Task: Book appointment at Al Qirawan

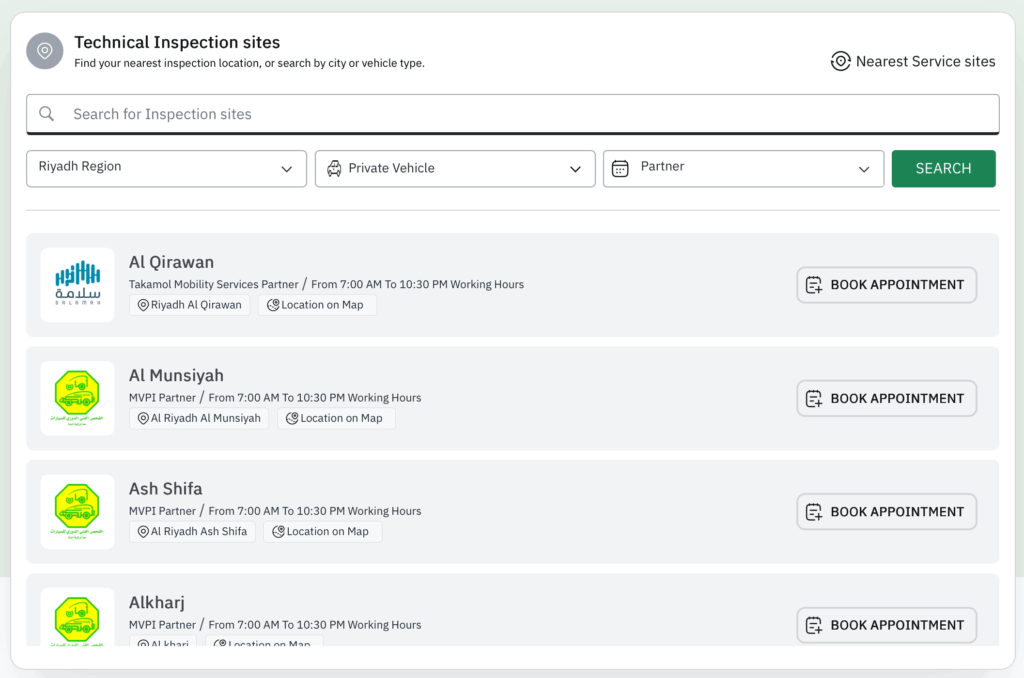Action: pos(886,285)
